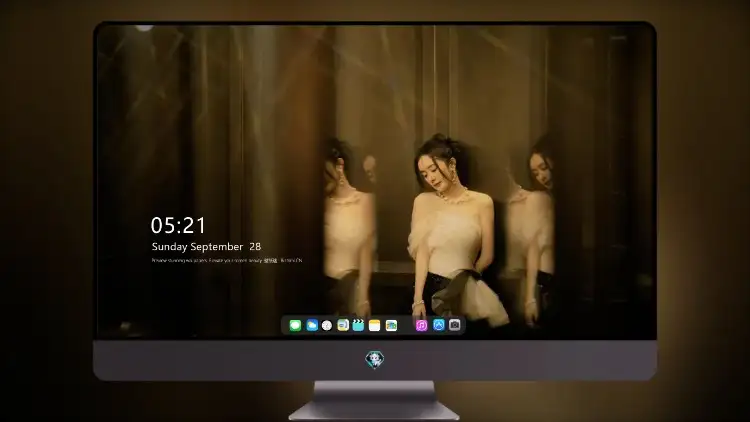
Task: Open the white Clock dock icon
Action: pyautogui.click(x=327, y=326)
